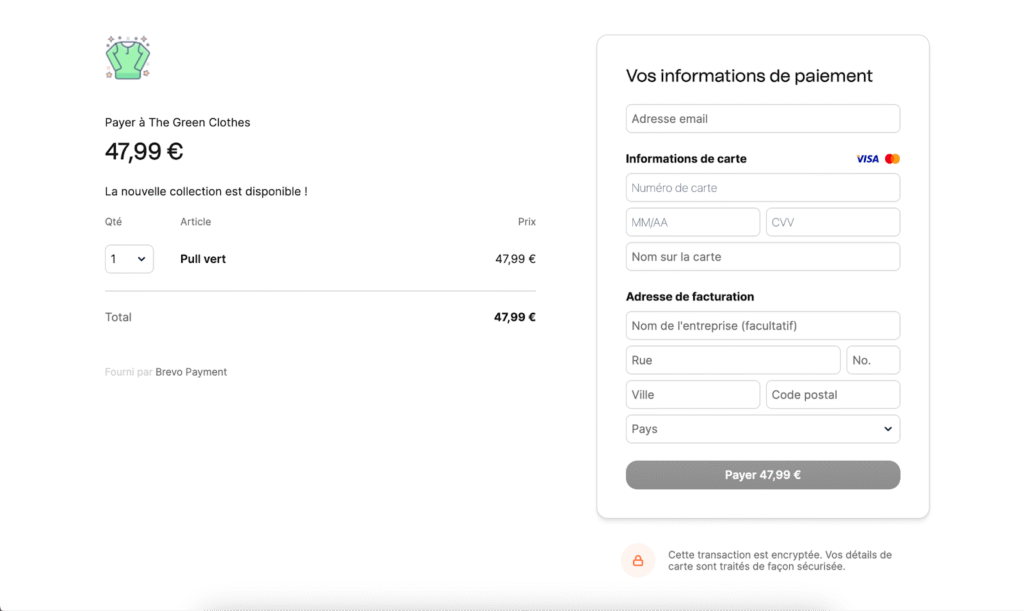The image size is (1024, 611).
Task: Click the Code postal field
Action: point(832,395)
